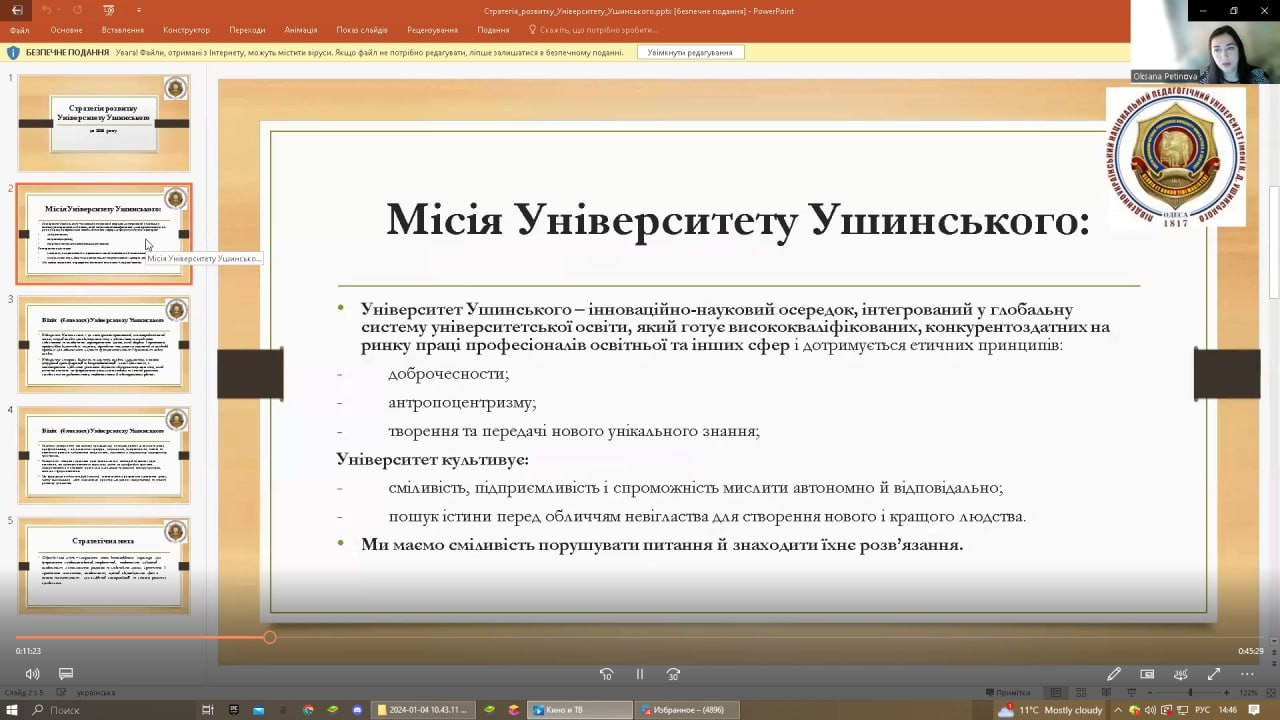The image size is (1280, 720).
Task: Start the slideshow from the Quick Access Toolbar
Action: click(109, 10)
